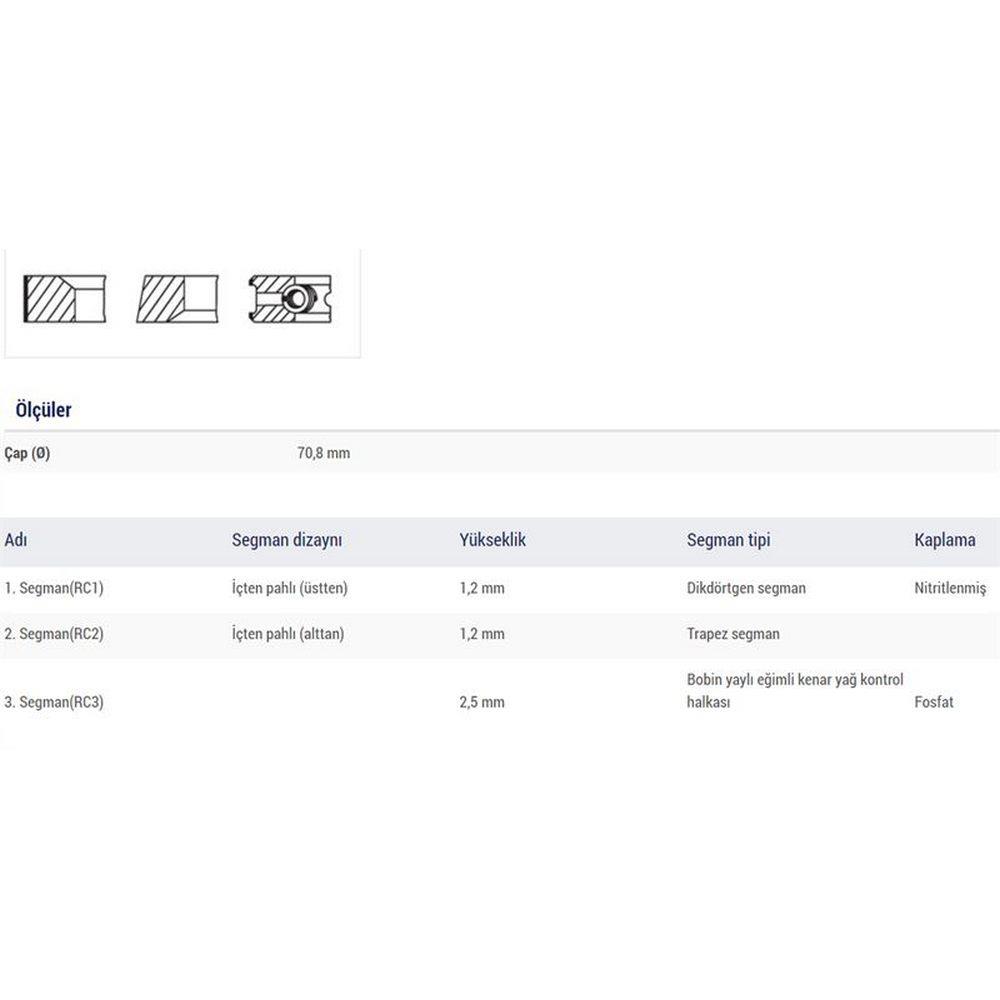The image size is (1000, 1000).
Task: Click the İçten pahlı (üstten) cell
Action: [x=290, y=588]
